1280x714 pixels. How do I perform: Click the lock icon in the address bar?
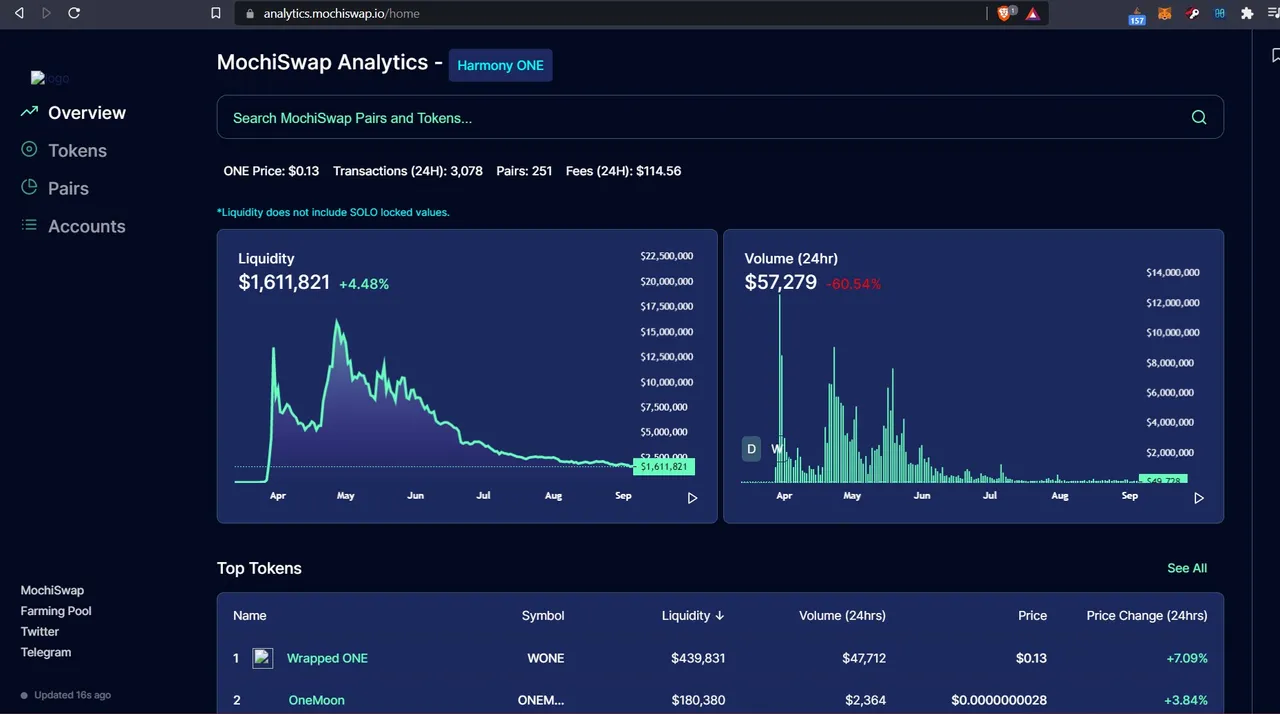pos(250,13)
